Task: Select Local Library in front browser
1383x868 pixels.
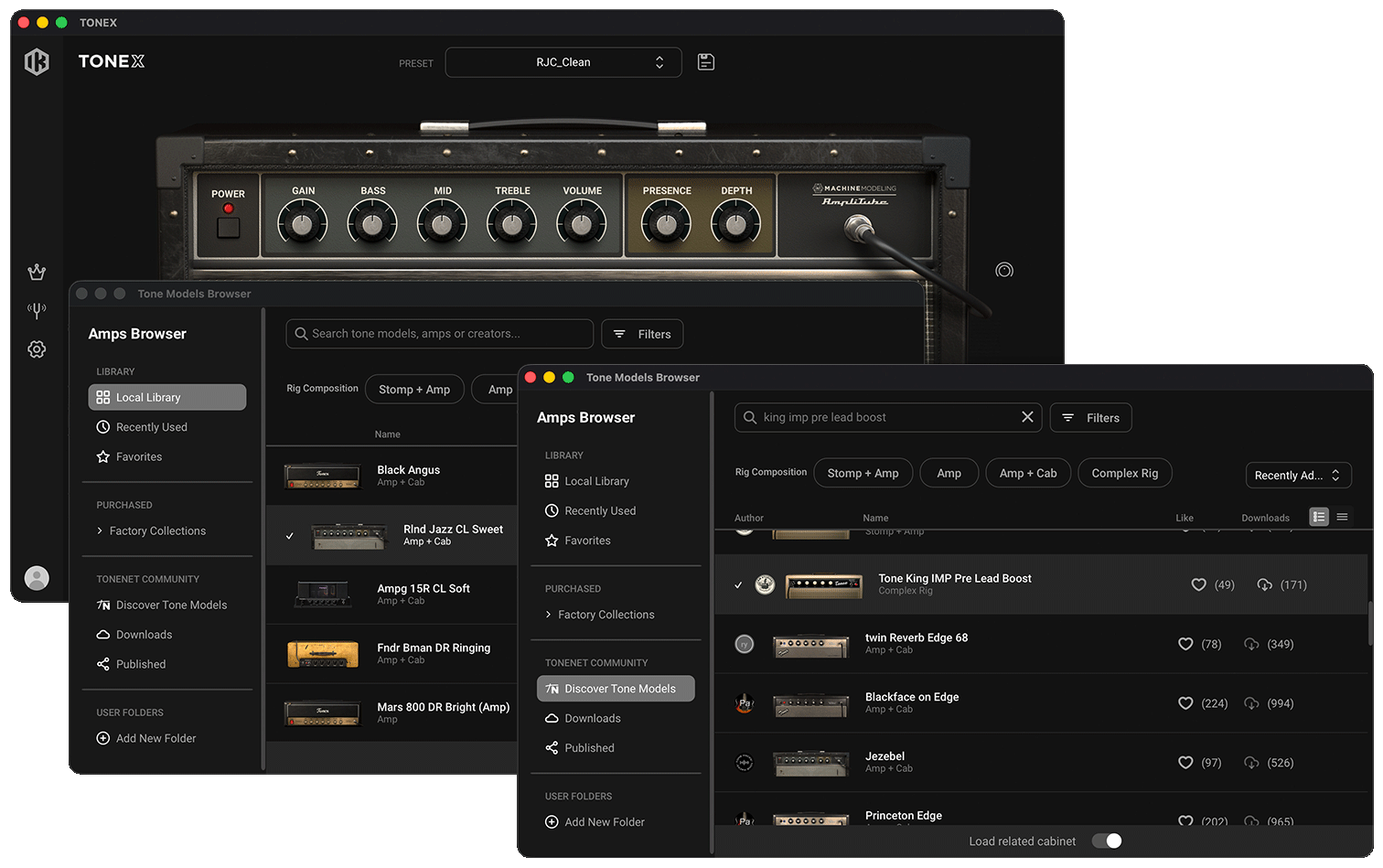Action: (616, 481)
